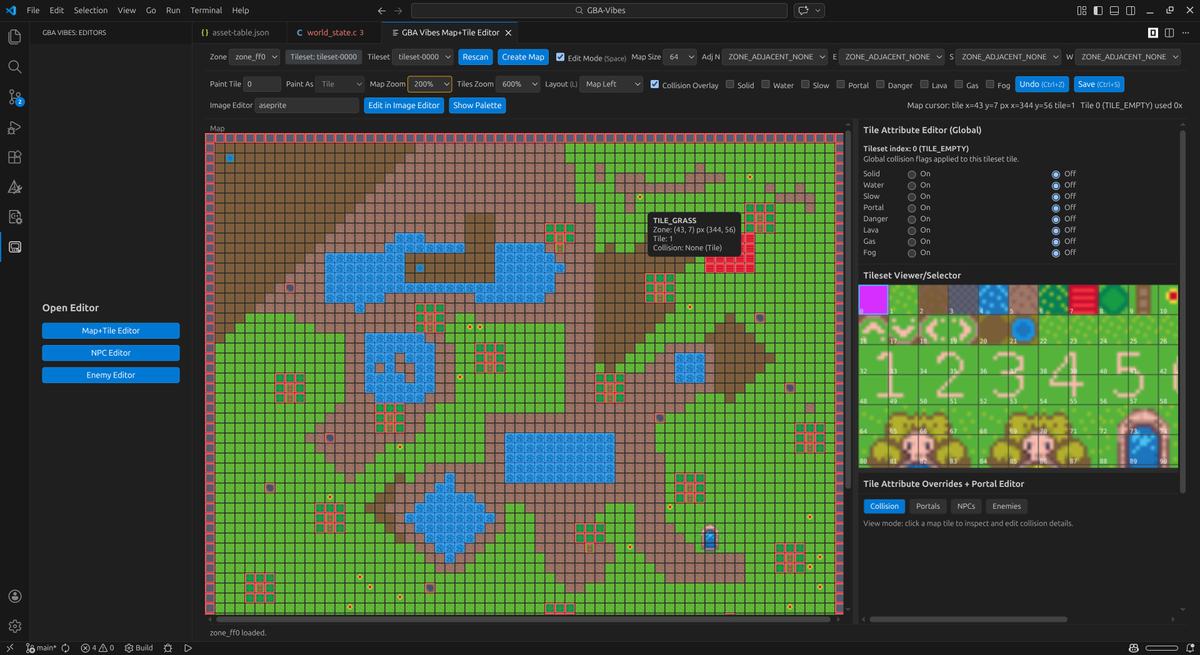Split the editor to the right
The image size is (1200, 655).
pos(1169,32)
